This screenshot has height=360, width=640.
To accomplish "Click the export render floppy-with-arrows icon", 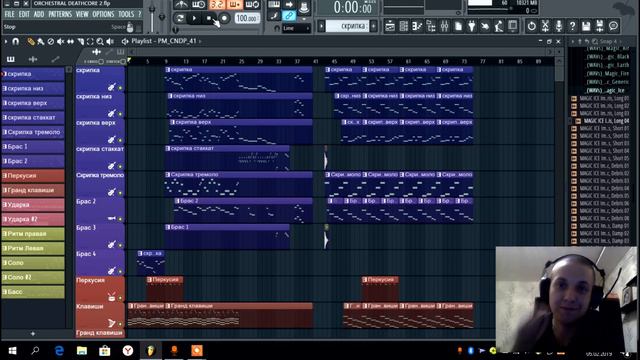I will [x=600, y=26].
